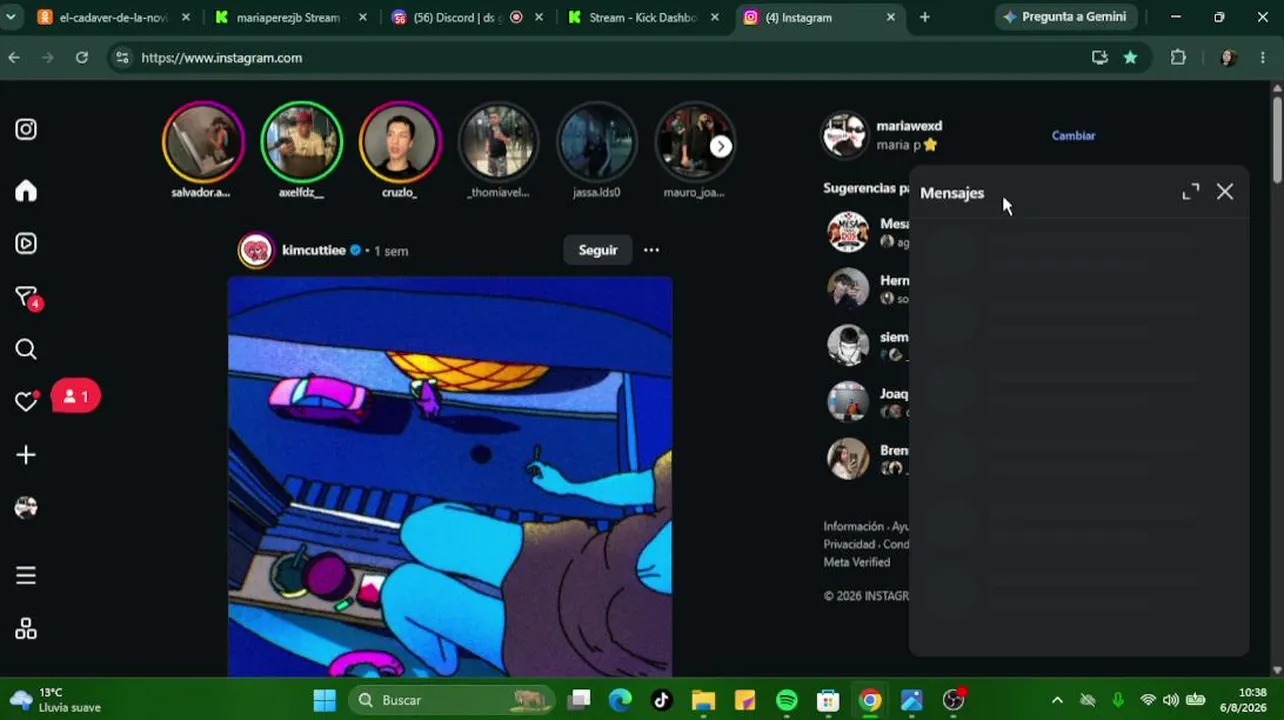Click the red new follower notification bubble
Screen dimensions: 1284x720
click(x=76, y=397)
